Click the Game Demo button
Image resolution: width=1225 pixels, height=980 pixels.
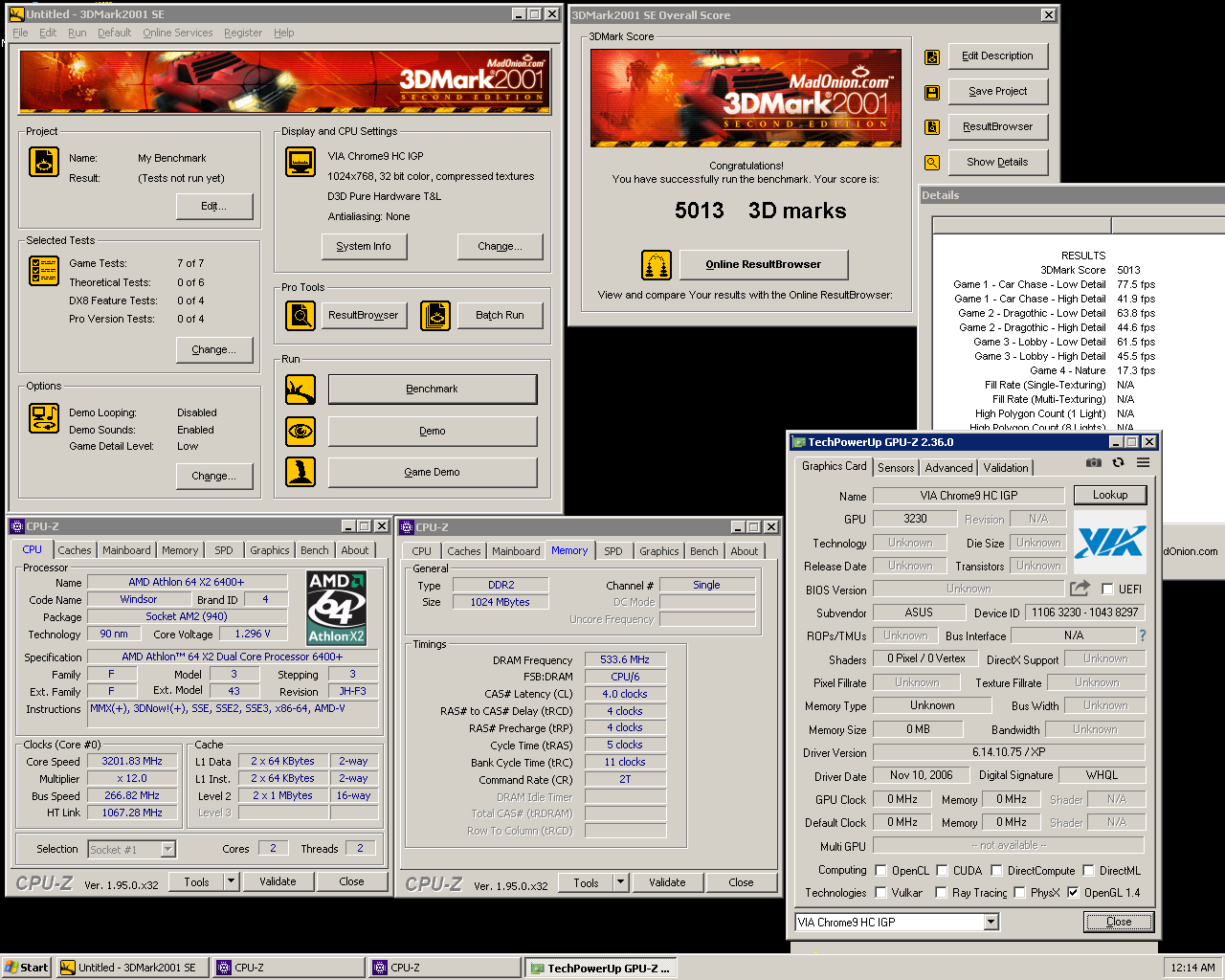coord(433,472)
